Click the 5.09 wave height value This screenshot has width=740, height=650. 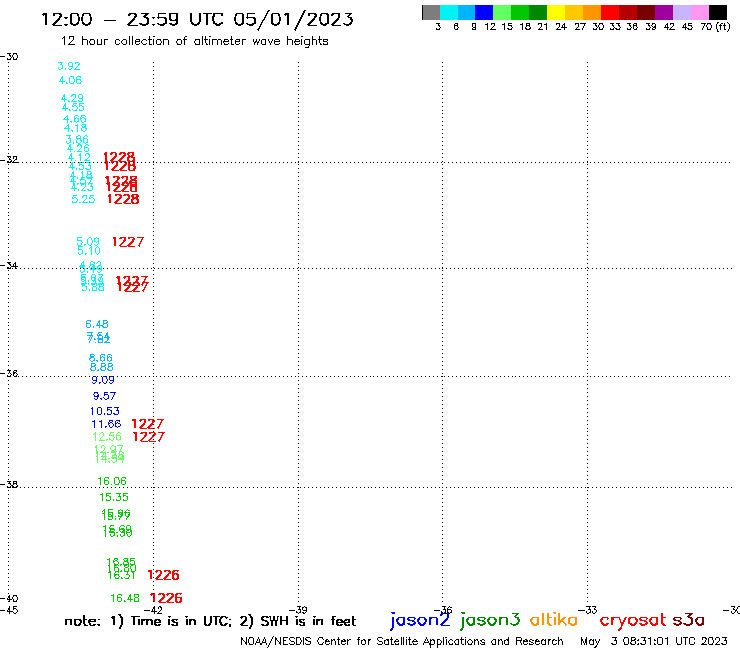pos(88,242)
